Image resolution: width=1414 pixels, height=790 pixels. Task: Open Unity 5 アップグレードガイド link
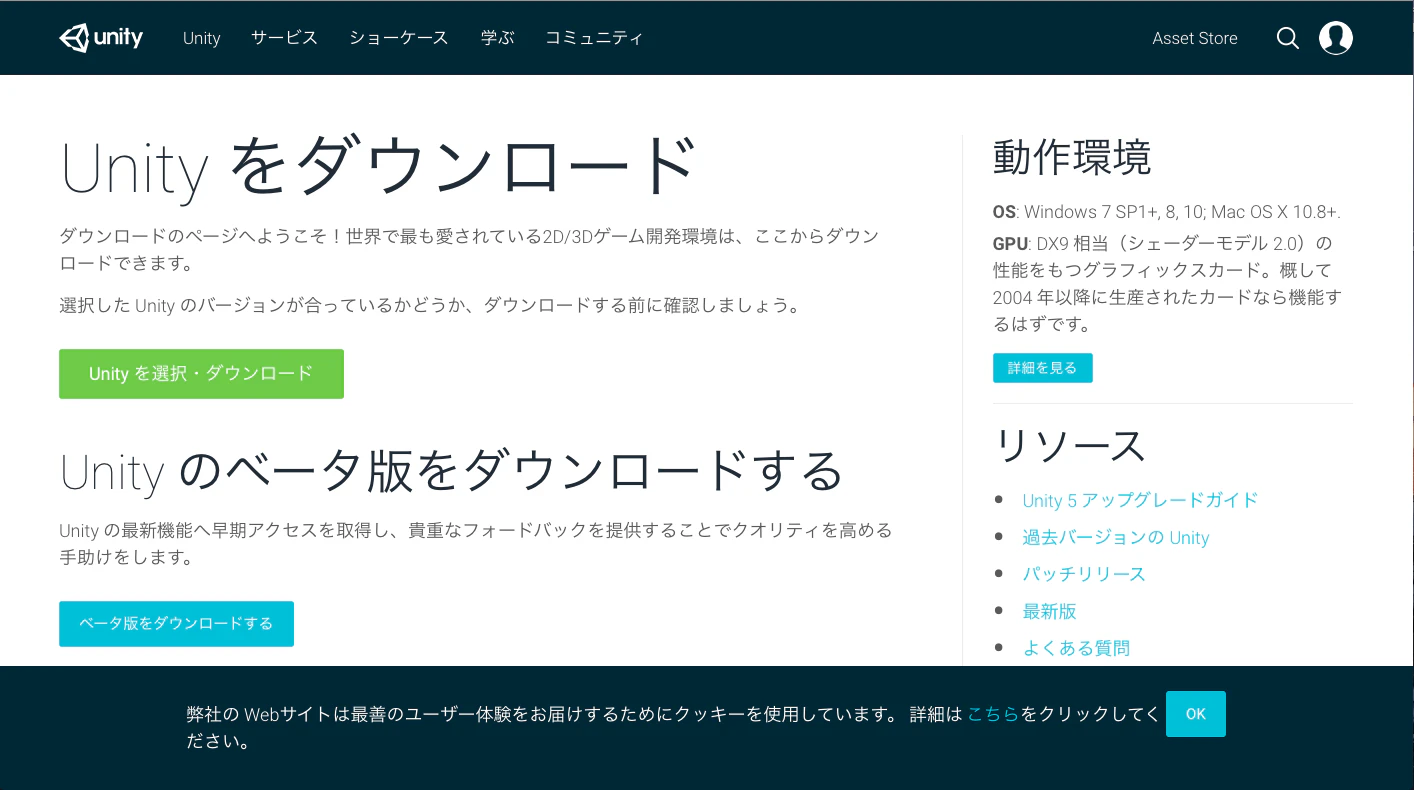(x=1140, y=500)
